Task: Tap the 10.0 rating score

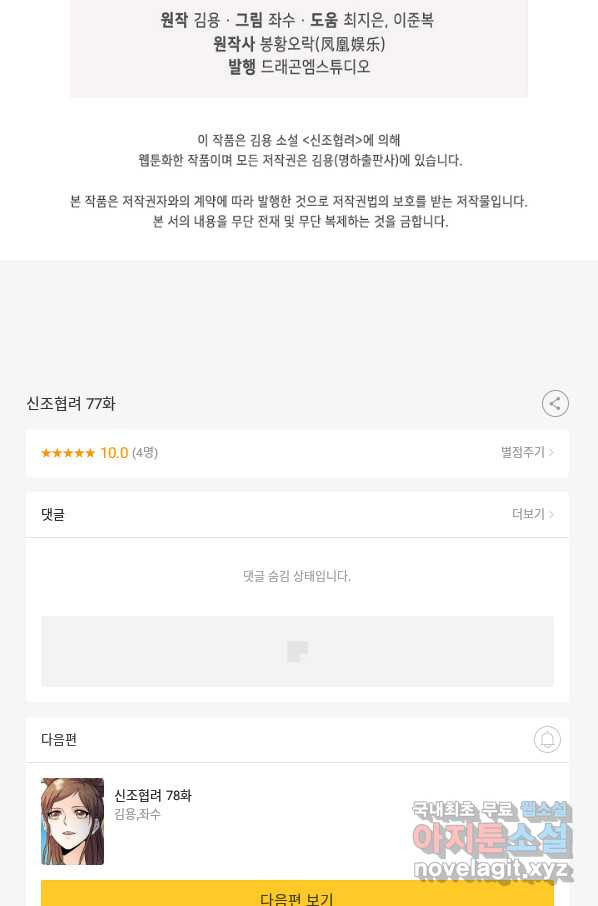Action: [114, 453]
